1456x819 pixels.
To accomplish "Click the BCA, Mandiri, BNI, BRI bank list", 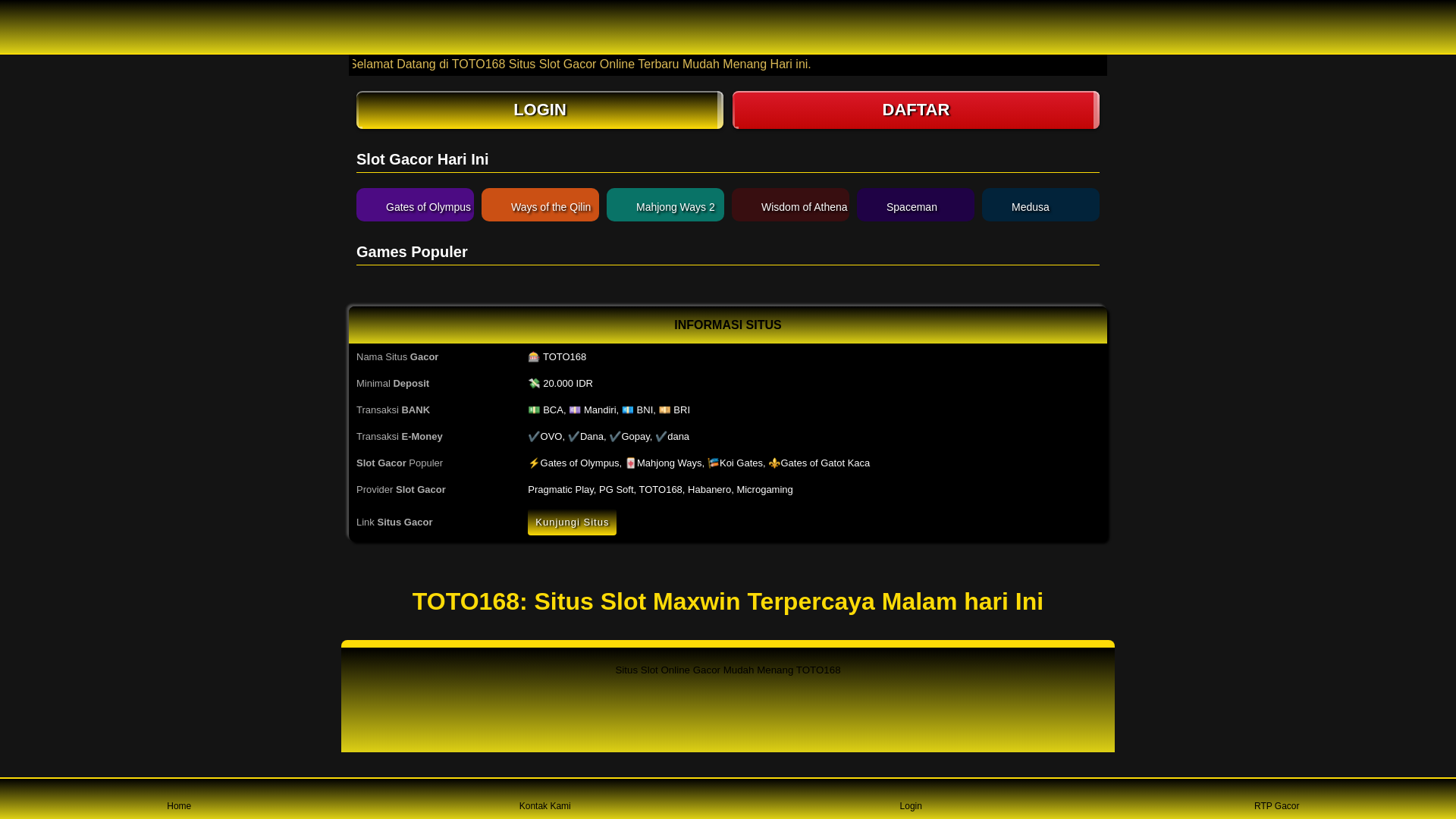I will pos(609,410).
